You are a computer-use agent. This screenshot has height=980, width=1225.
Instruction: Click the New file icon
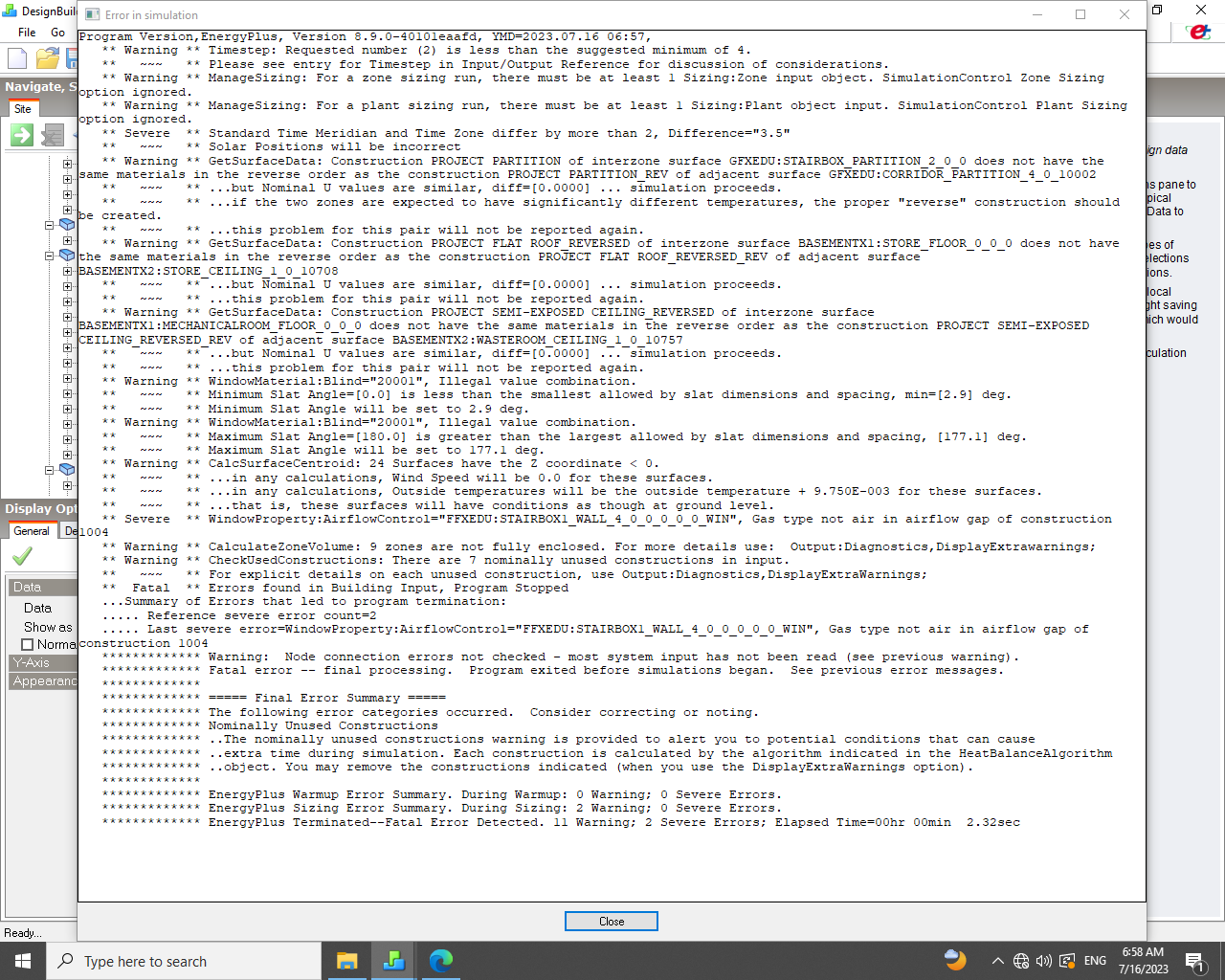coord(17,58)
